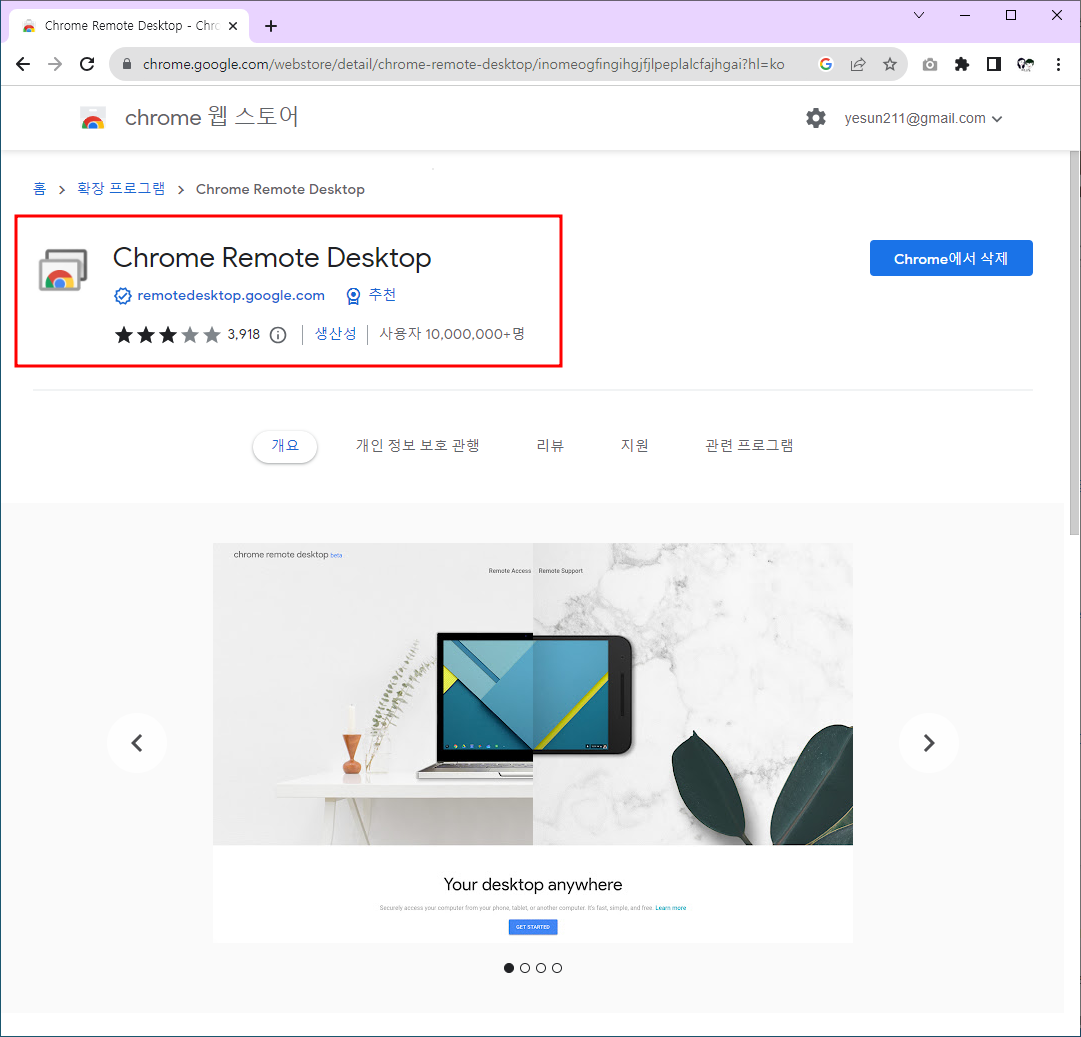1081x1037 pixels.
Task: Expand the yesun211@gmail.com account dropdown
Action: pyautogui.click(x=923, y=119)
